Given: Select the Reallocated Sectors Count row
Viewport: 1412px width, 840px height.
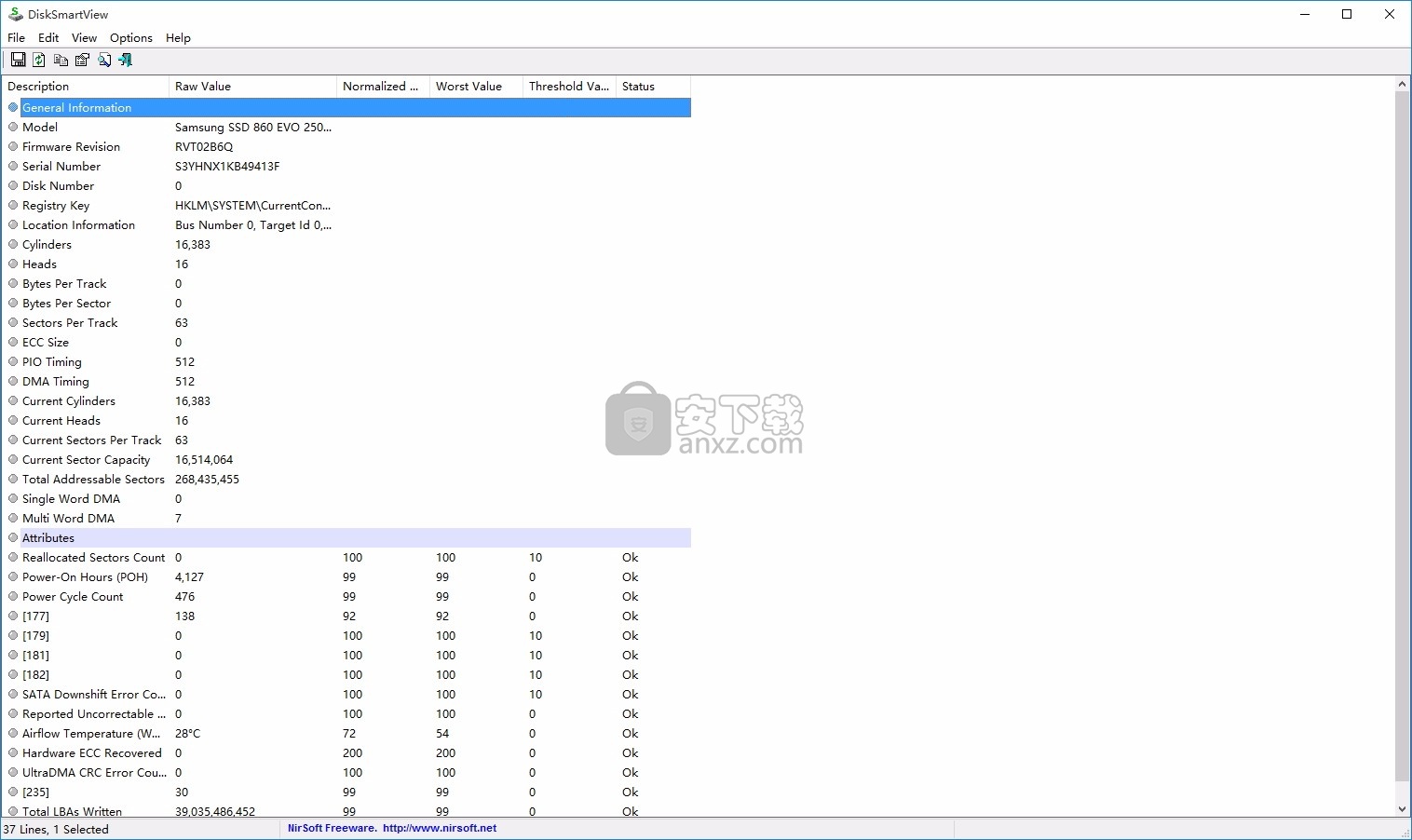Looking at the screenshot, I should point(346,557).
